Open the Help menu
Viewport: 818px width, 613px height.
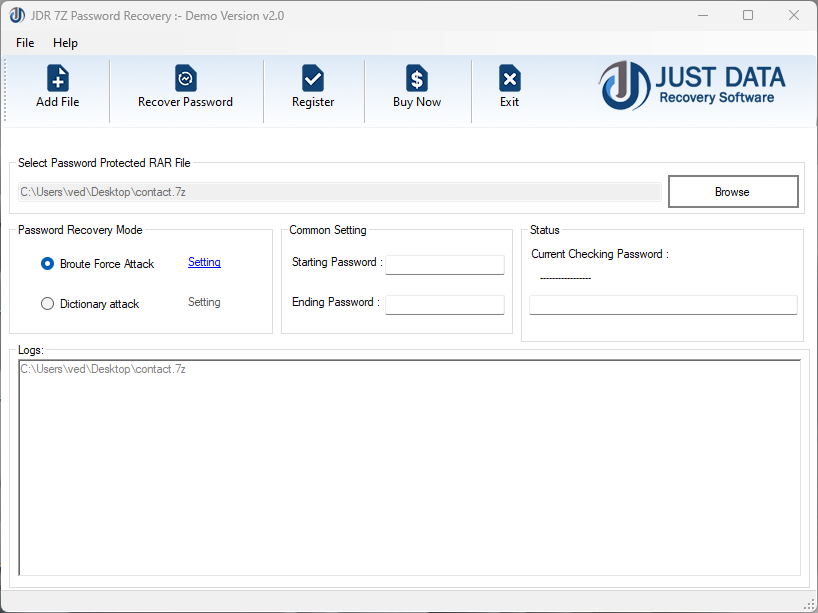click(x=65, y=43)
